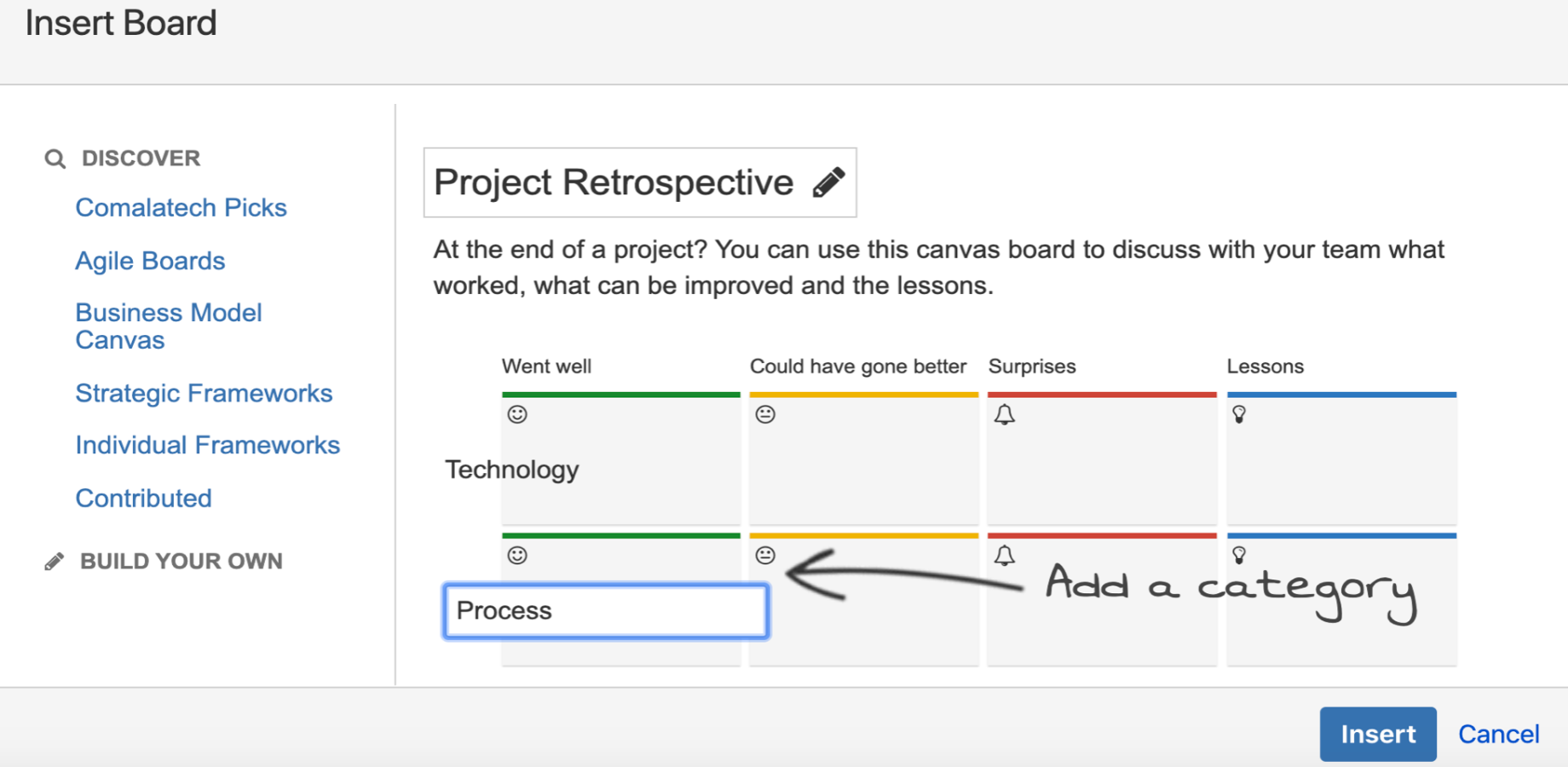Browse Strategic Frameworks boards
1568x767 pixels.
coord(204,393)
